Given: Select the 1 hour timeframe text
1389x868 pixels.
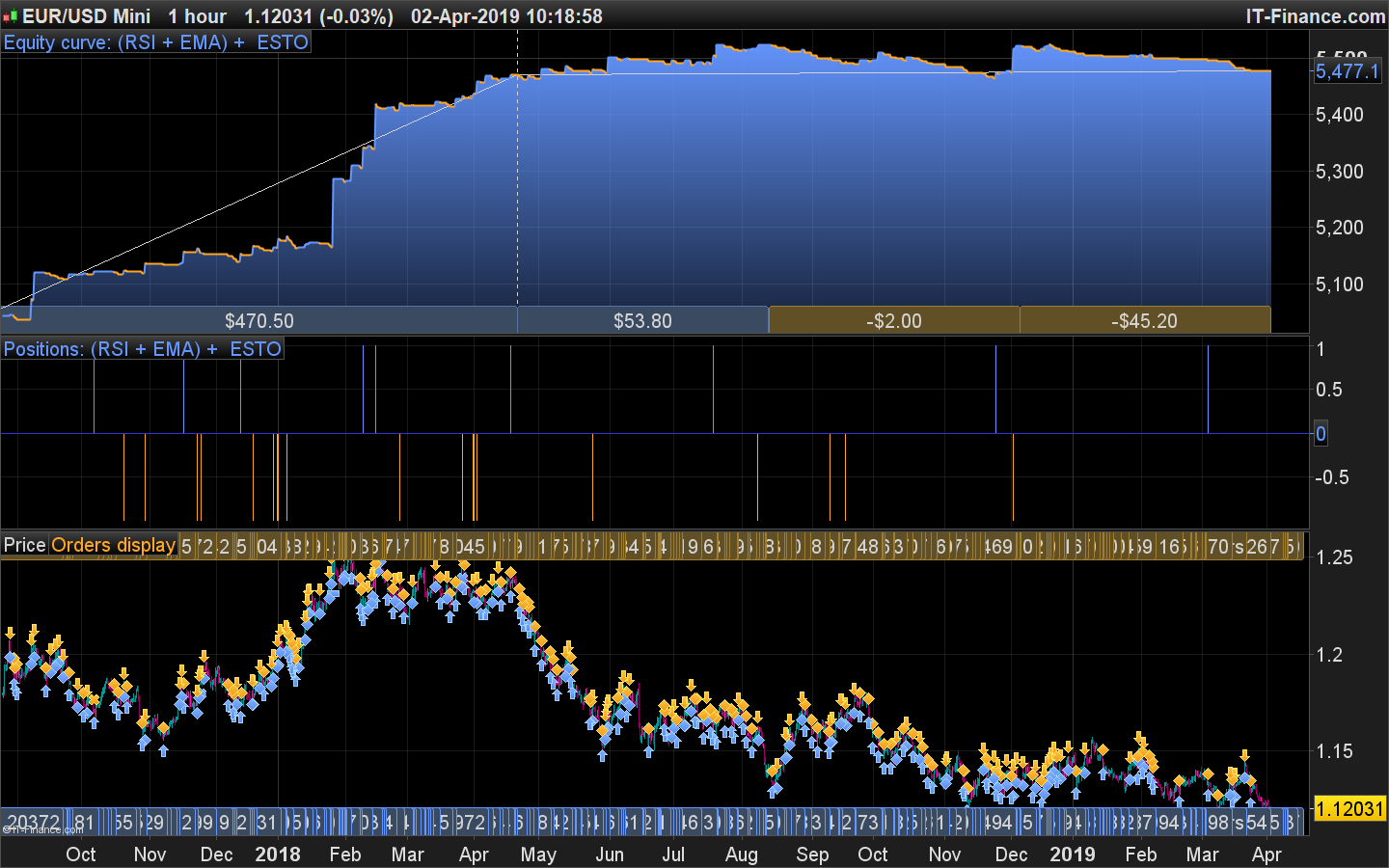Looking at the screenshot, I should (198, 16).
